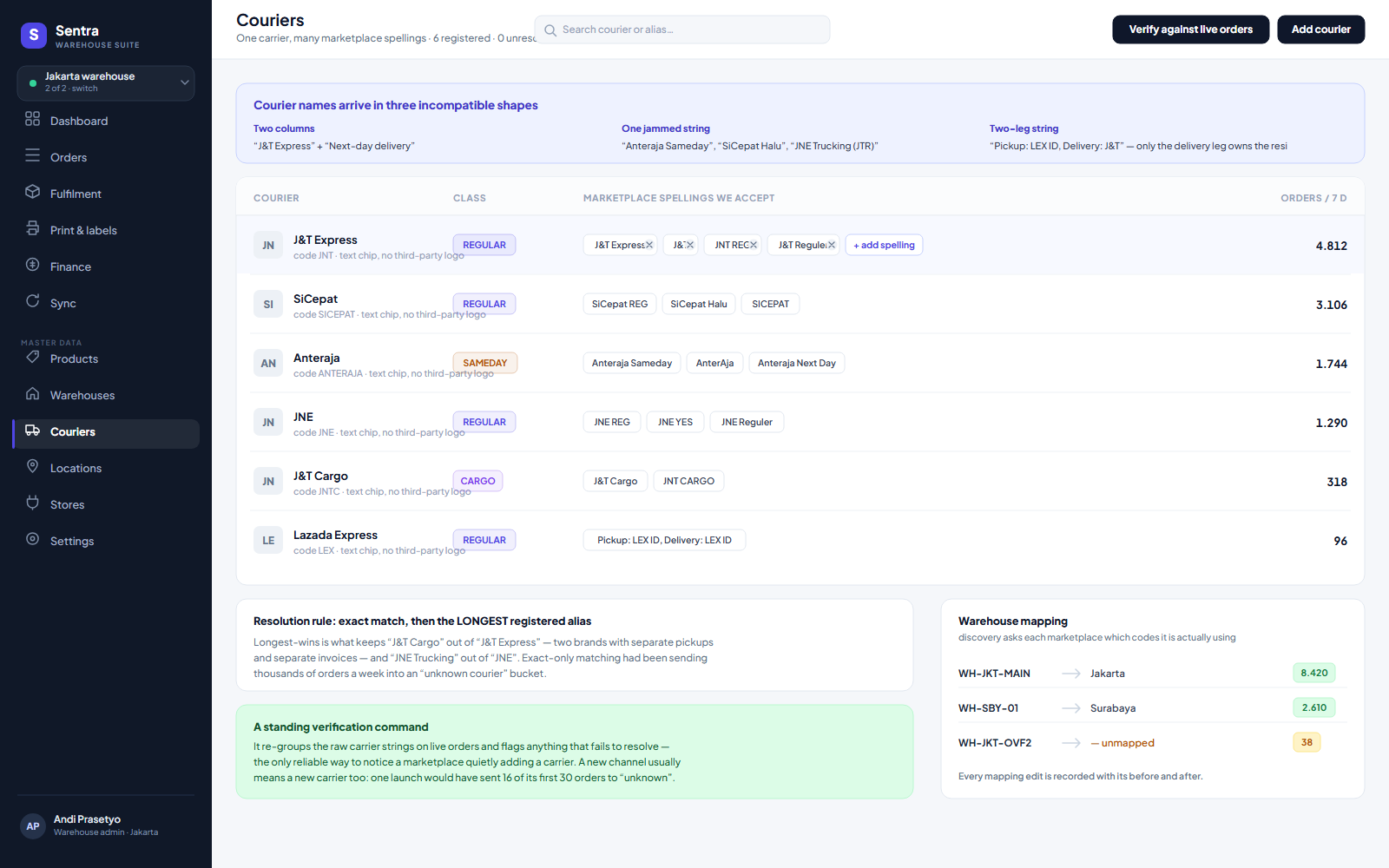Click the REGULAR class badge for SiCepat
This screenshot has width=1389, height=868.
(484, 304)
